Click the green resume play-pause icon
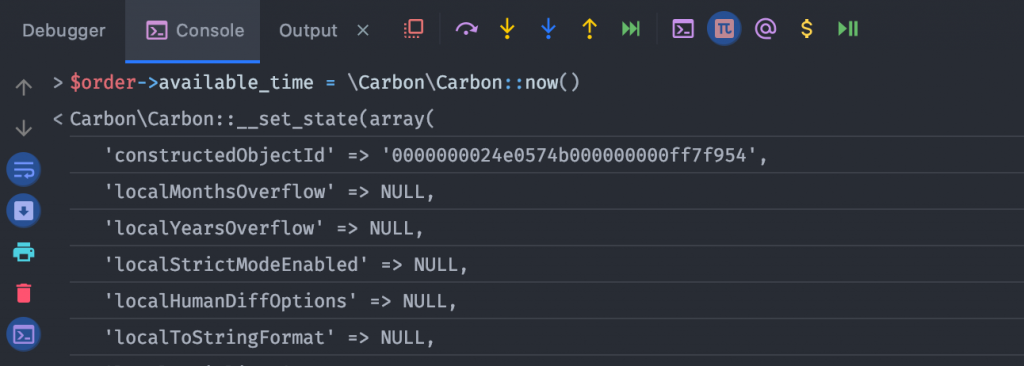The image size is (1024, 366). (848, 29)
